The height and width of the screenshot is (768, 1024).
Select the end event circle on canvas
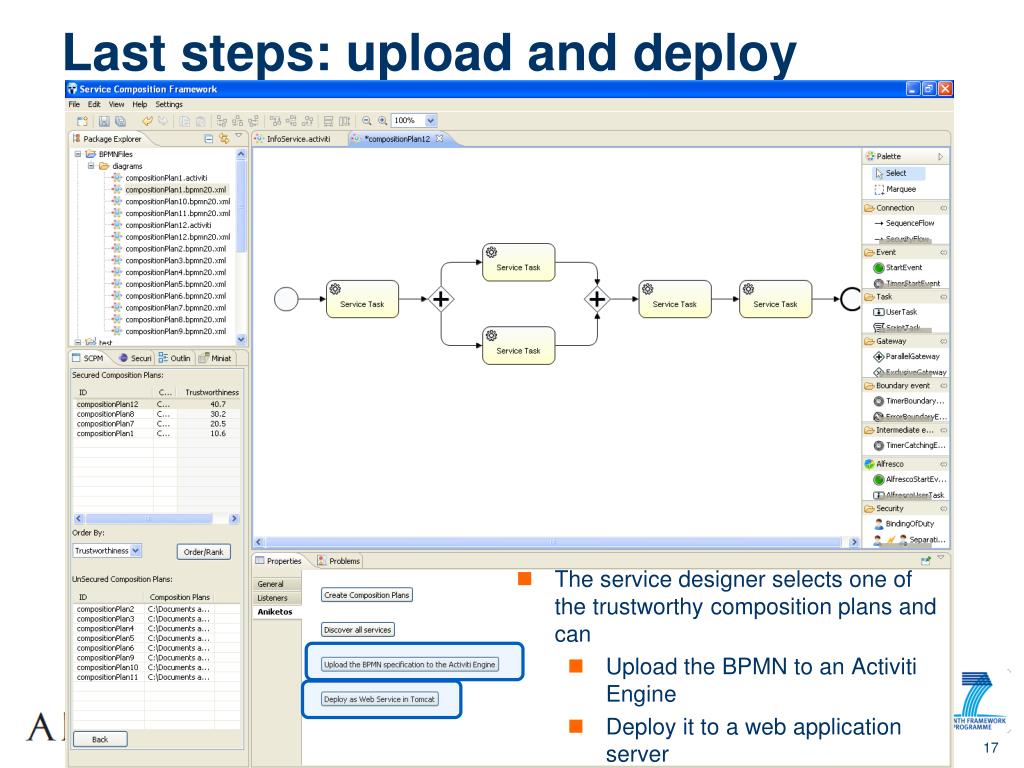pos(851,299)
